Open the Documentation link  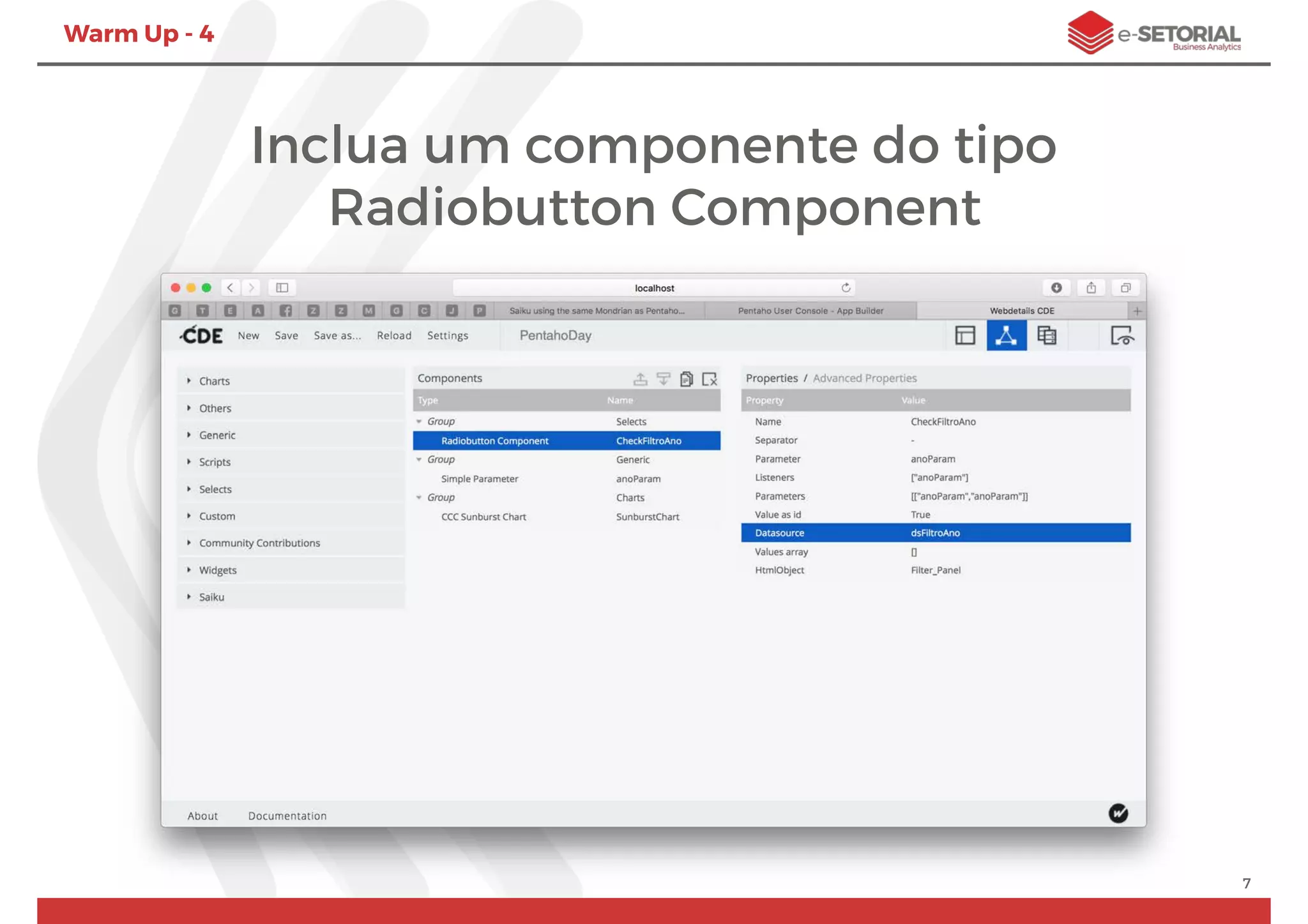[x=287, y=815]
